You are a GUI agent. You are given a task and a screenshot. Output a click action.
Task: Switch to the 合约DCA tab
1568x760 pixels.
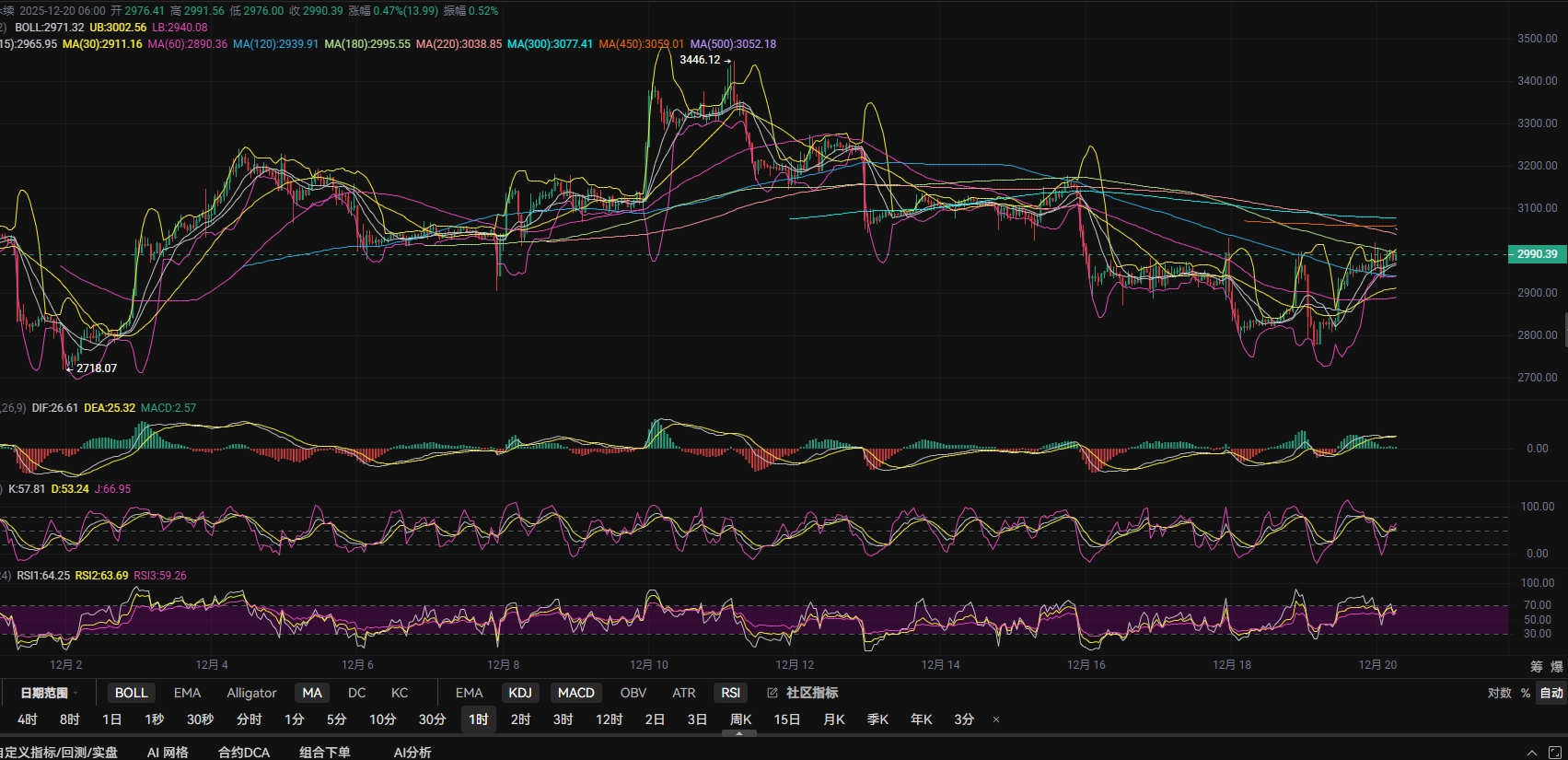(x=244, y=752)
